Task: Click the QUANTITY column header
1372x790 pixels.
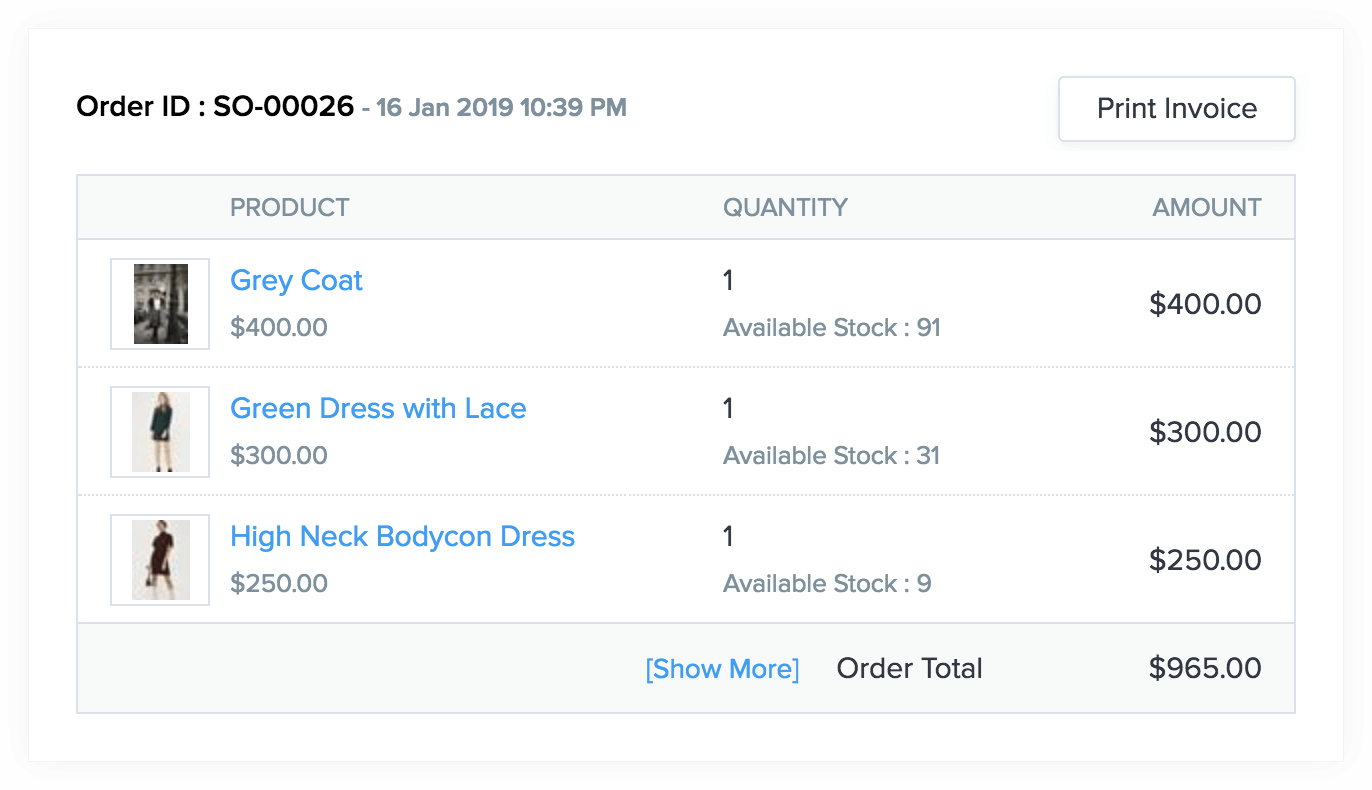Action: coord(785,208)
